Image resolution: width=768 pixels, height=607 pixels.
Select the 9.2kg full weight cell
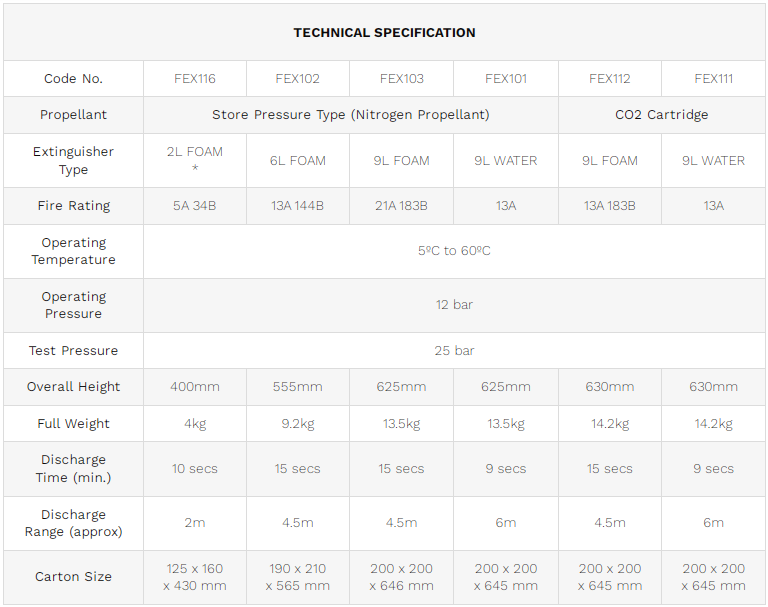(x=298, y=424)
